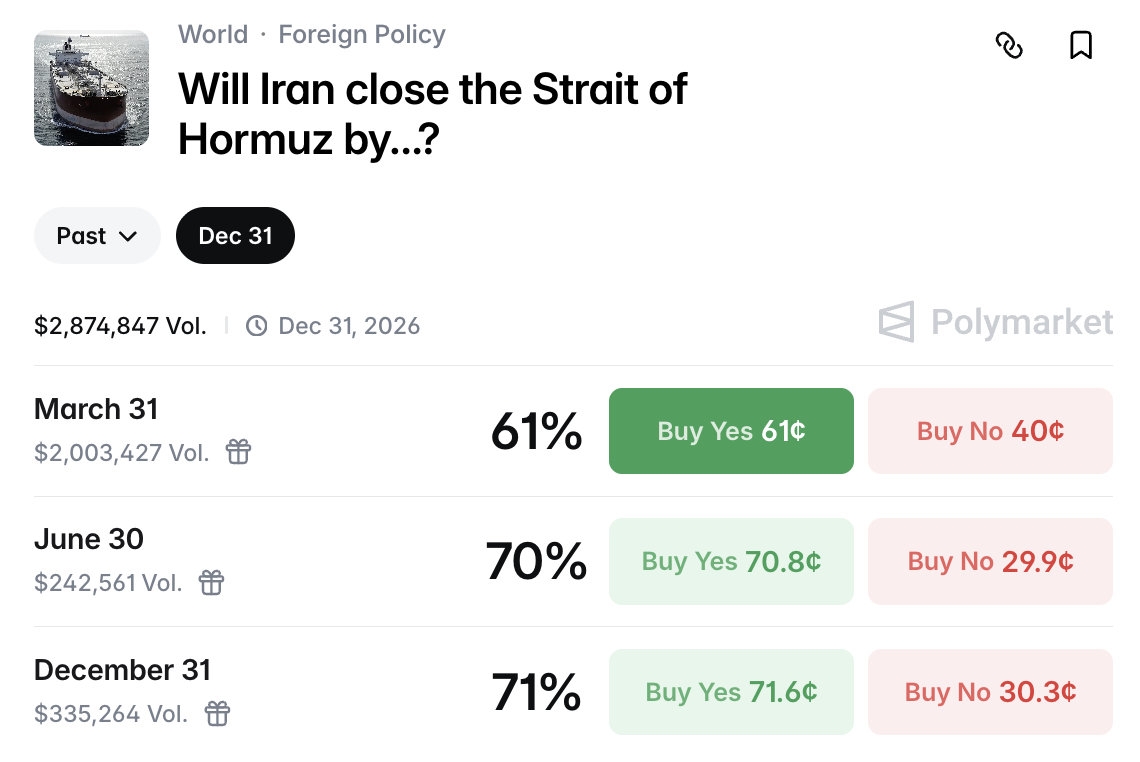Click the copy link icon
1140x762 pixels.
click(x=1009, y=45)
